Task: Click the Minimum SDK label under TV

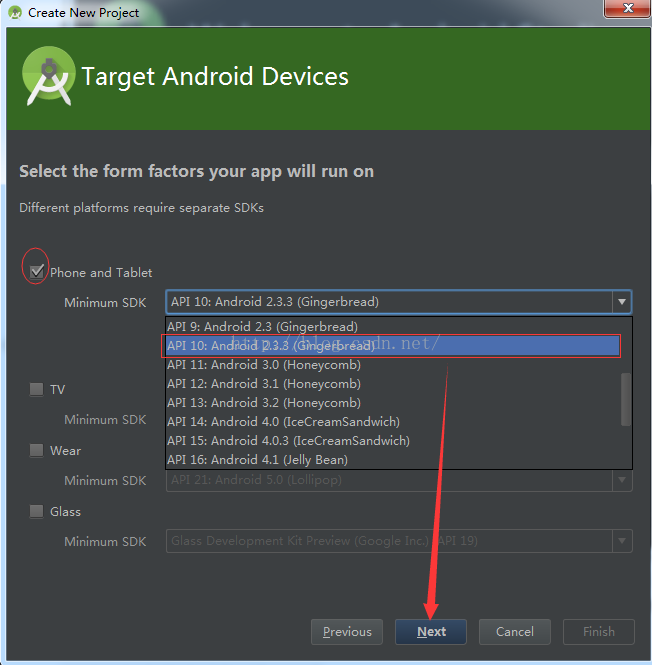Action: point(105,419)
